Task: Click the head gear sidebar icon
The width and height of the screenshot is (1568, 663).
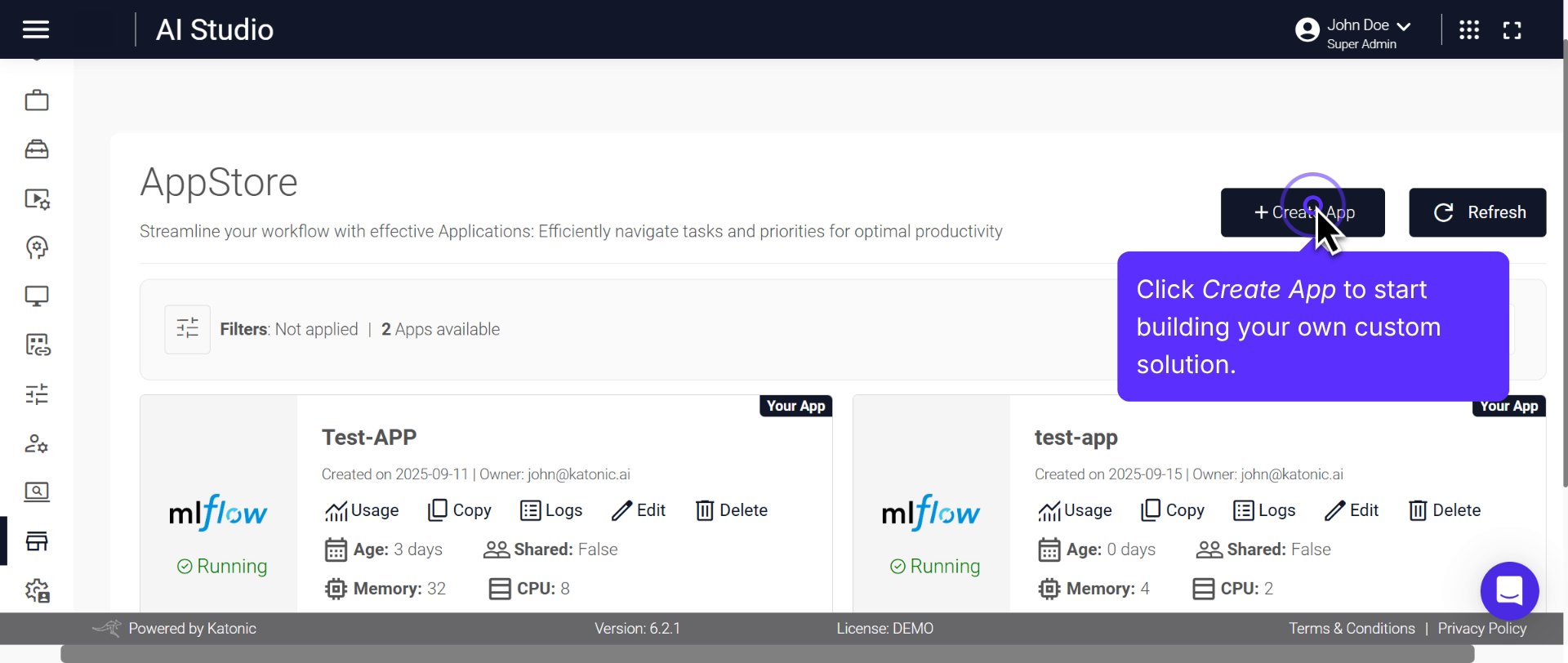Action: [x=37, y=247]
